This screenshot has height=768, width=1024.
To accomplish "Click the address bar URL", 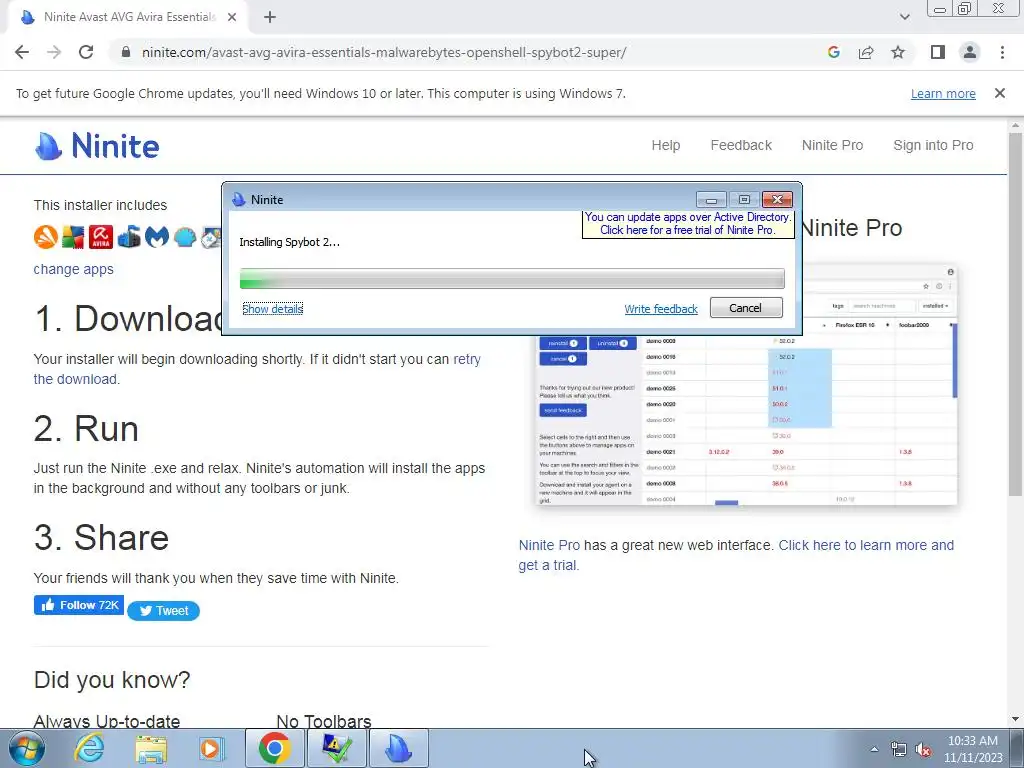I will click(384, 52).
